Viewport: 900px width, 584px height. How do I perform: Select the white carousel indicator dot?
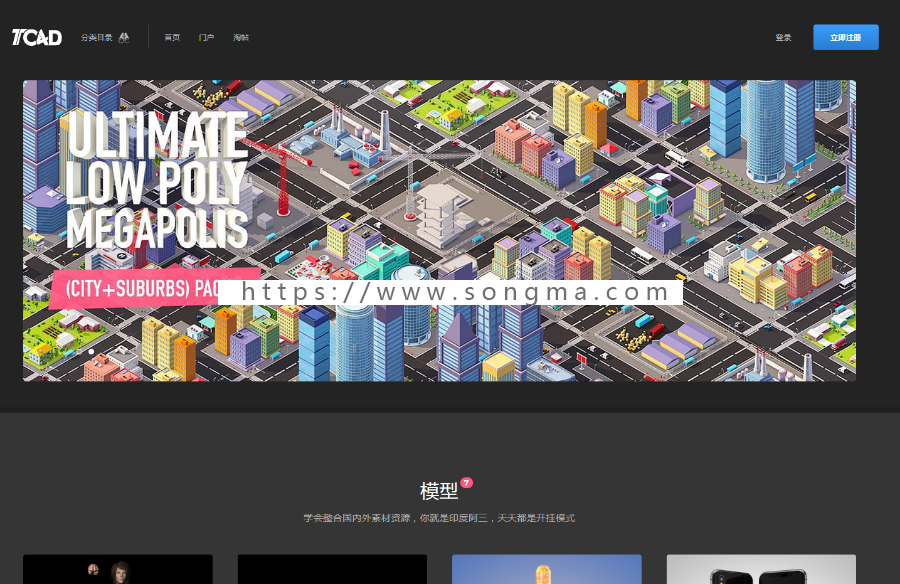[x=91, y=351]
